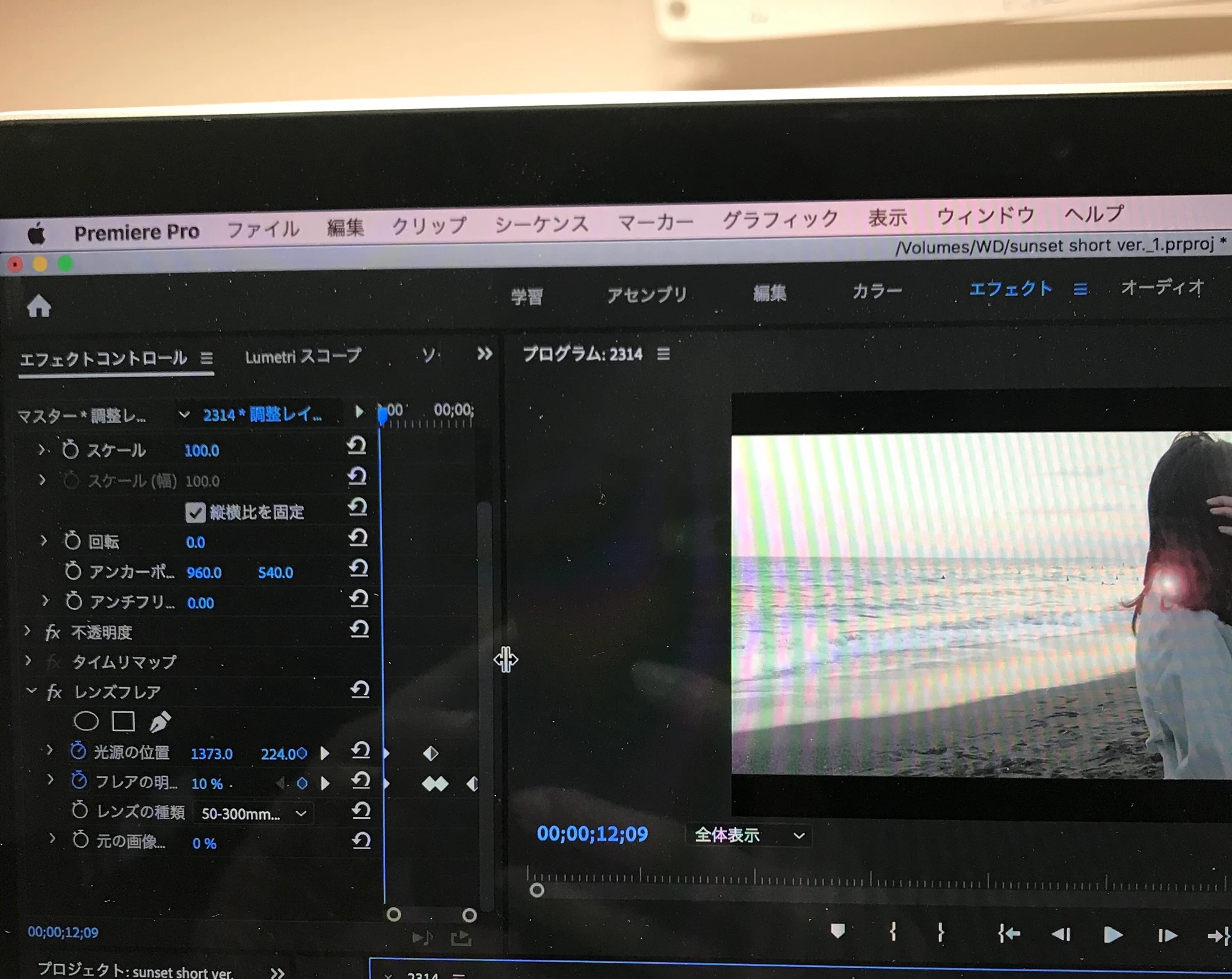The image size is (1232, 979).
Task: Toggle the fx switch for レンズフレア
Action: tap(54, 692)
